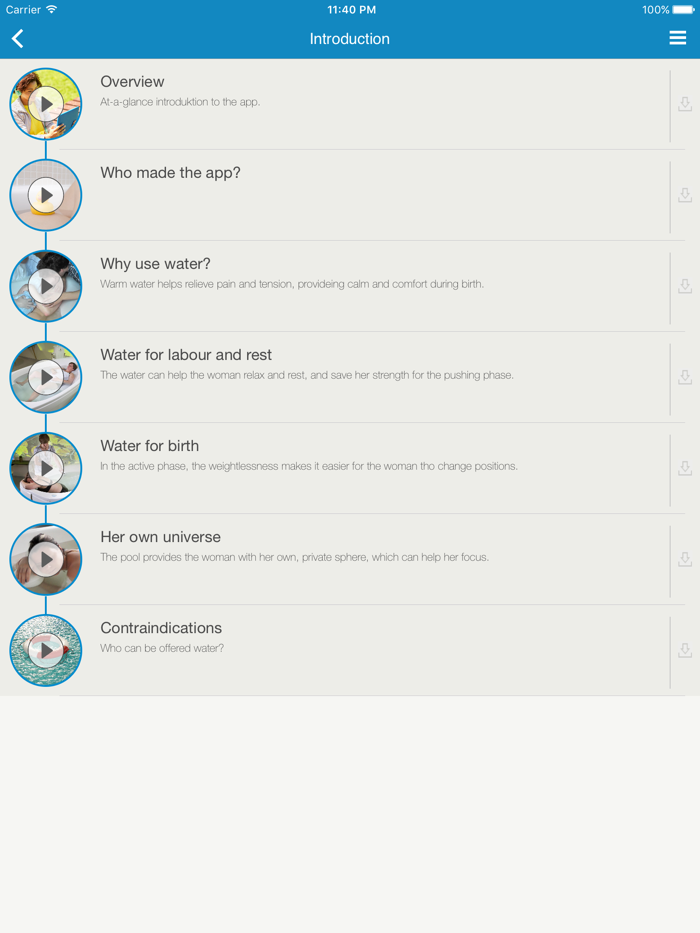Screen dimensions: 700x933
Task: Play the Contraindications thumbnail
Action: tap(46, 650)
